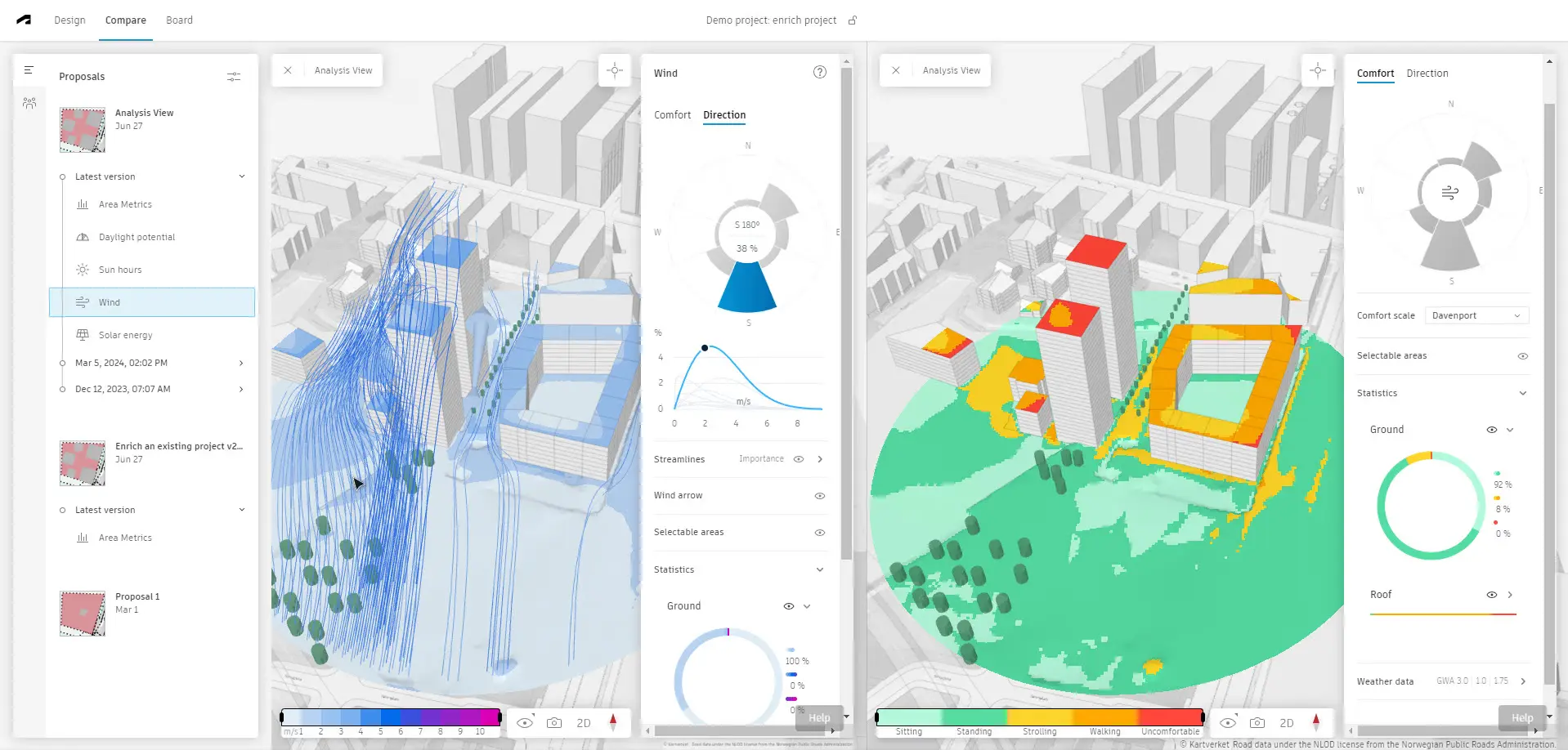
Task: Hide Streamlines using its eye icon
Action: tap(799, 459)
